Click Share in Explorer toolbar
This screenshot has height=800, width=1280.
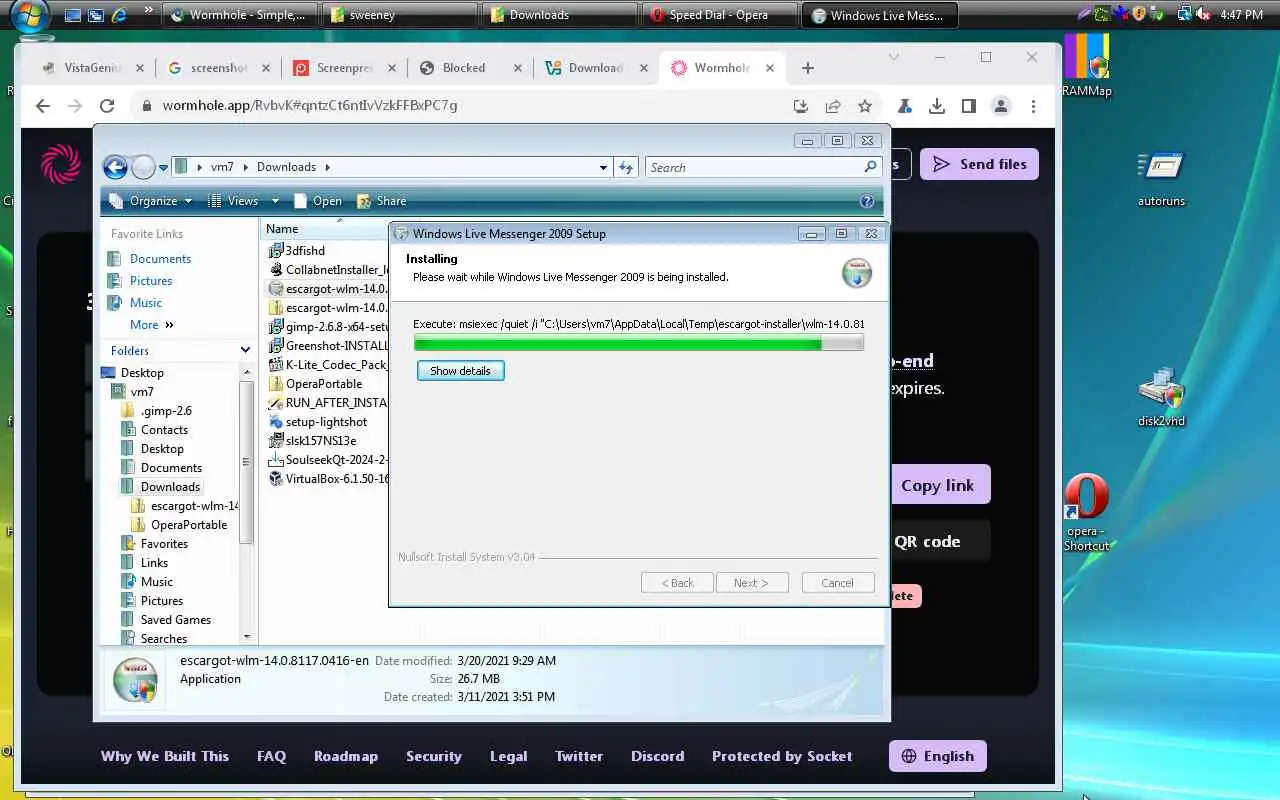click(381, 201)
